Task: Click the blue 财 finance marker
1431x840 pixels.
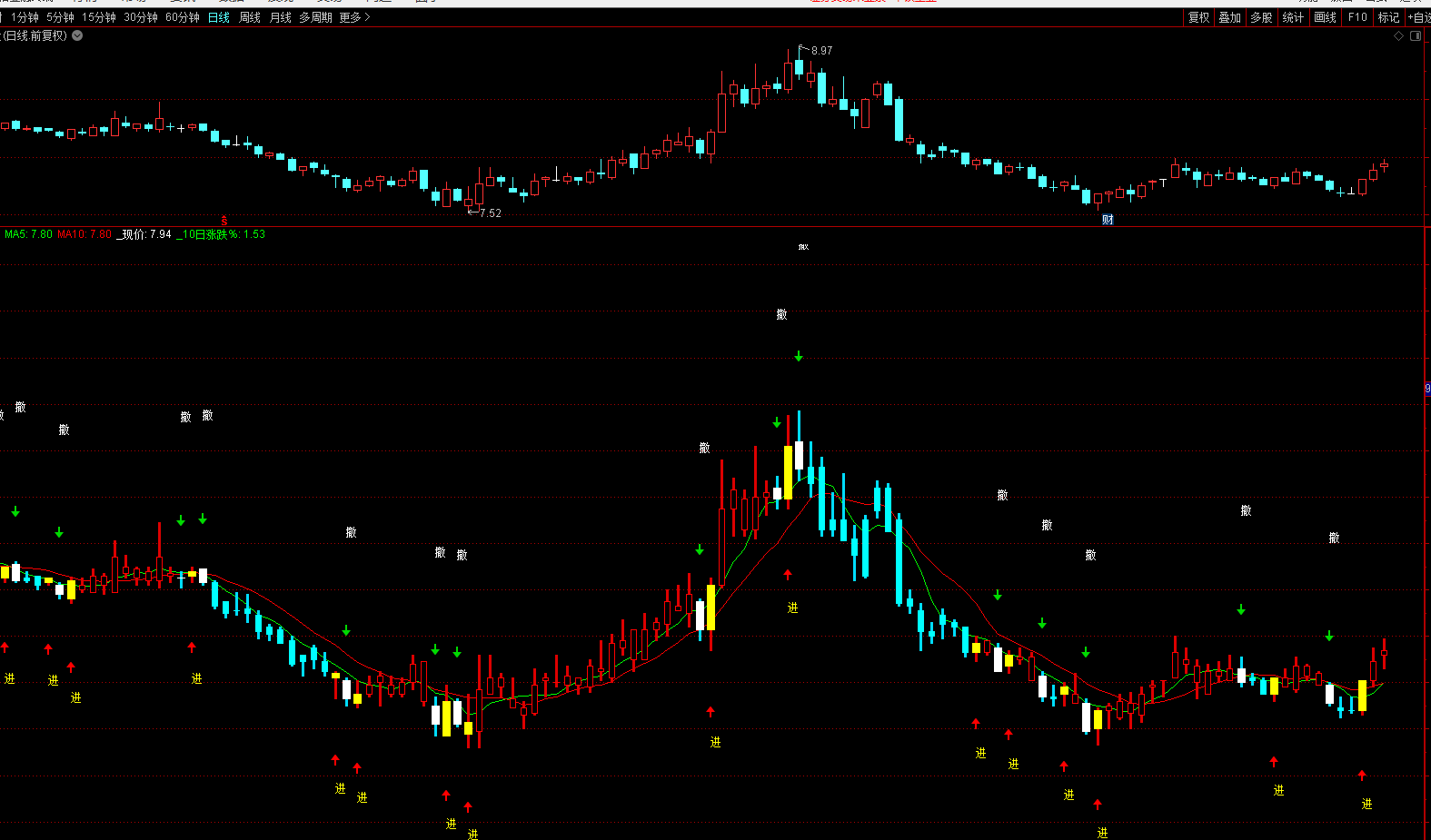Action: coord(1108,220)
